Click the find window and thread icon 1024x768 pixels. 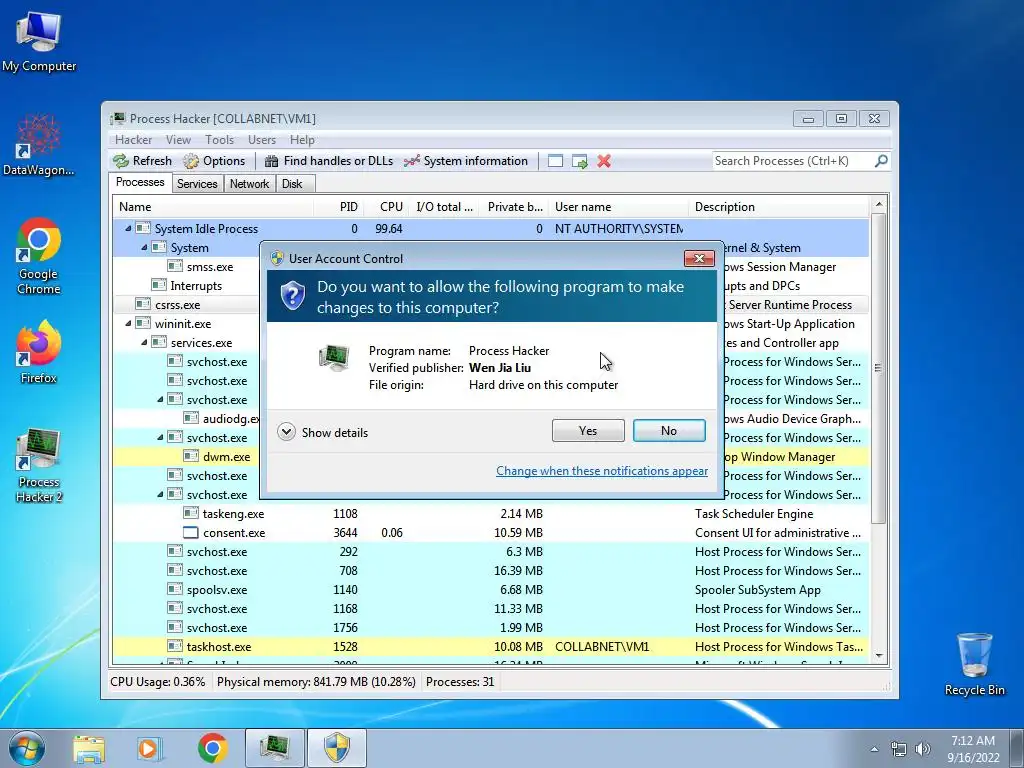click(x=579, y=161)
